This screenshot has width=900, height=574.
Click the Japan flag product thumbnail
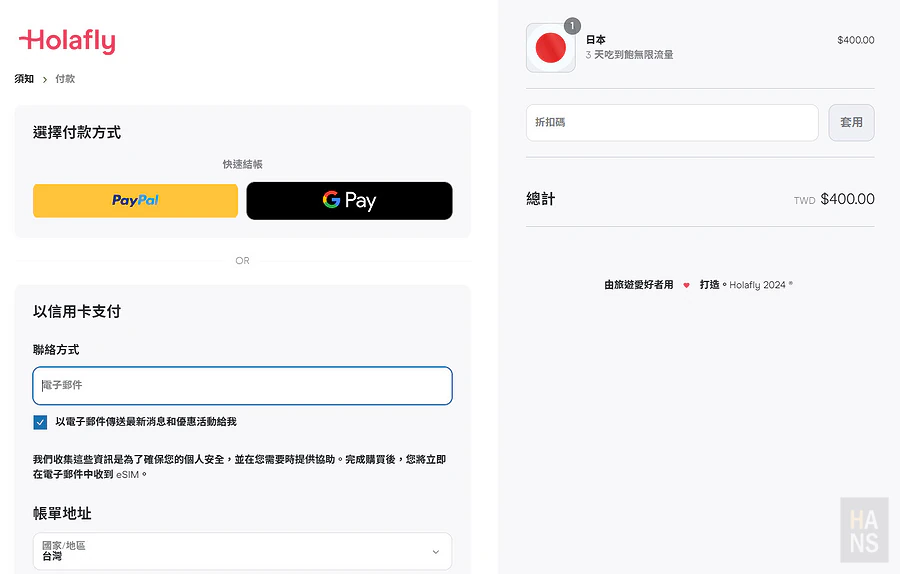(x=550, y=48)
